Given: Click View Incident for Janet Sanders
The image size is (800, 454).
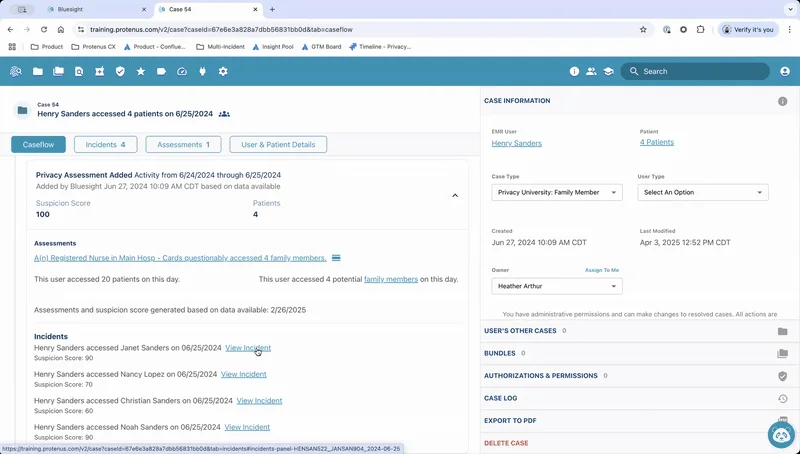Looking at the screenshot, I should point(247,348).
